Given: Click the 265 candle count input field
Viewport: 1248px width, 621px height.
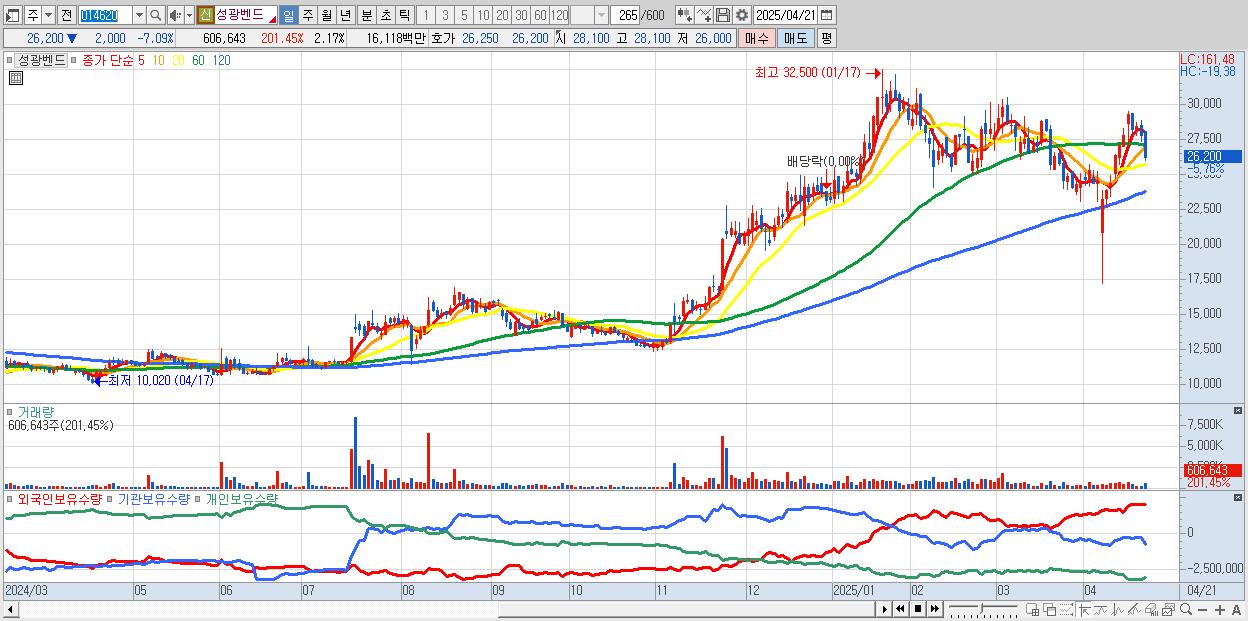Looking at the screenshot, I should click(625, 15).
